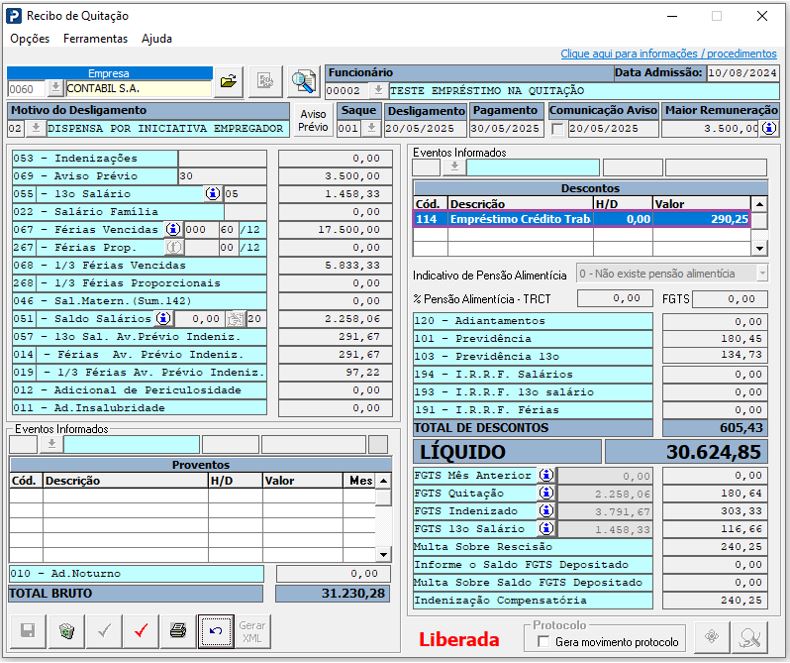Open Funcionário code lookup arrow
The image size is (790, 663).
[x=377, y=91]
